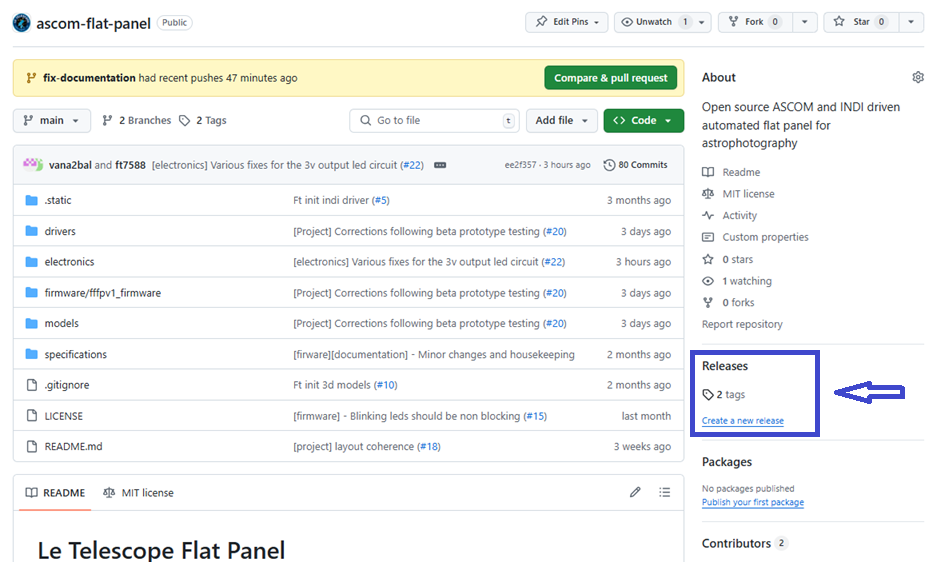The width and height of the screenshot is (941, 562).
Task: Open pull request #22 in latest commit
Action: [413, 165]
